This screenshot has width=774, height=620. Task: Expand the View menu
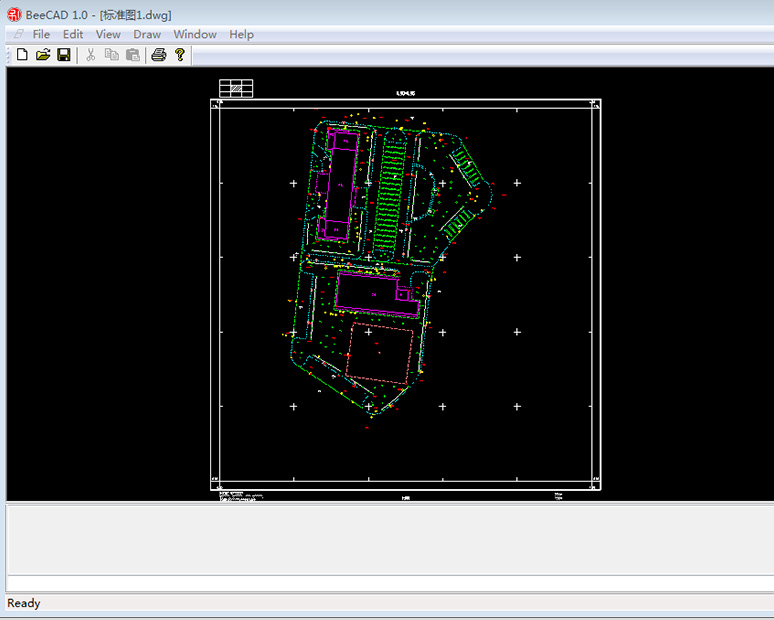click(x=108, y=34)
